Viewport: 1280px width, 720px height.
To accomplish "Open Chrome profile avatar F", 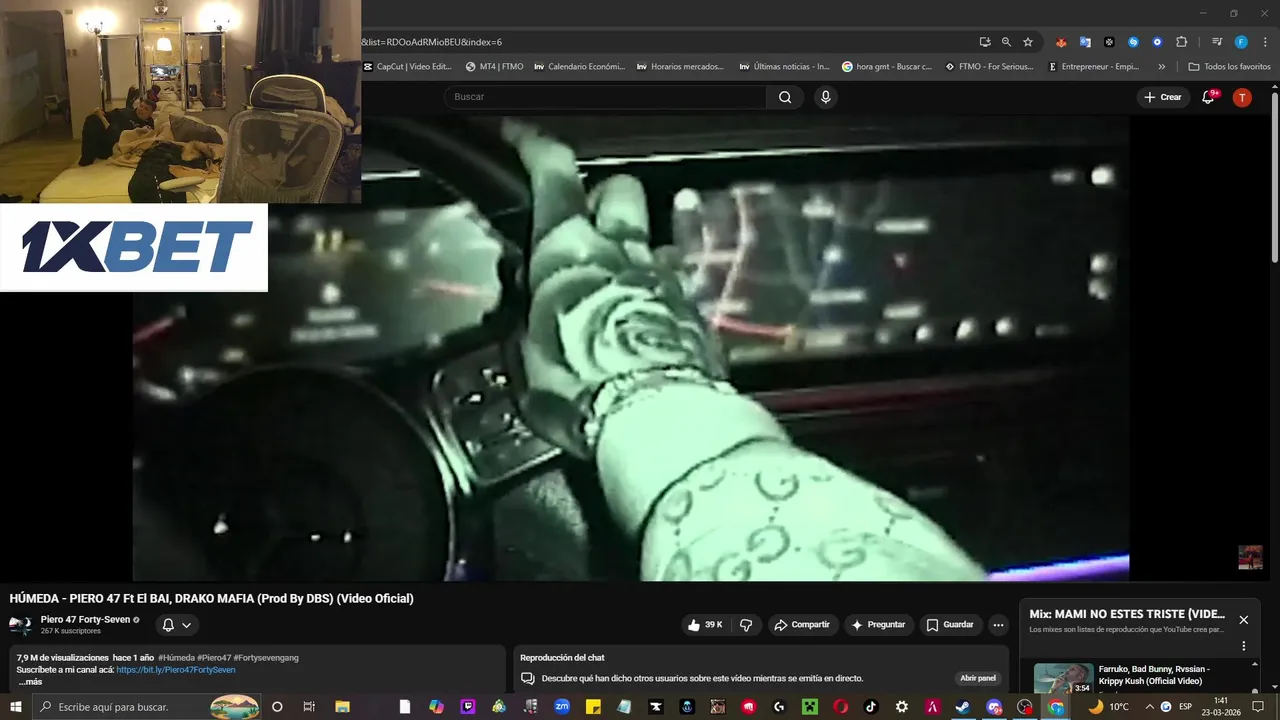I will pyautogui.click(x=1241, y=42).
